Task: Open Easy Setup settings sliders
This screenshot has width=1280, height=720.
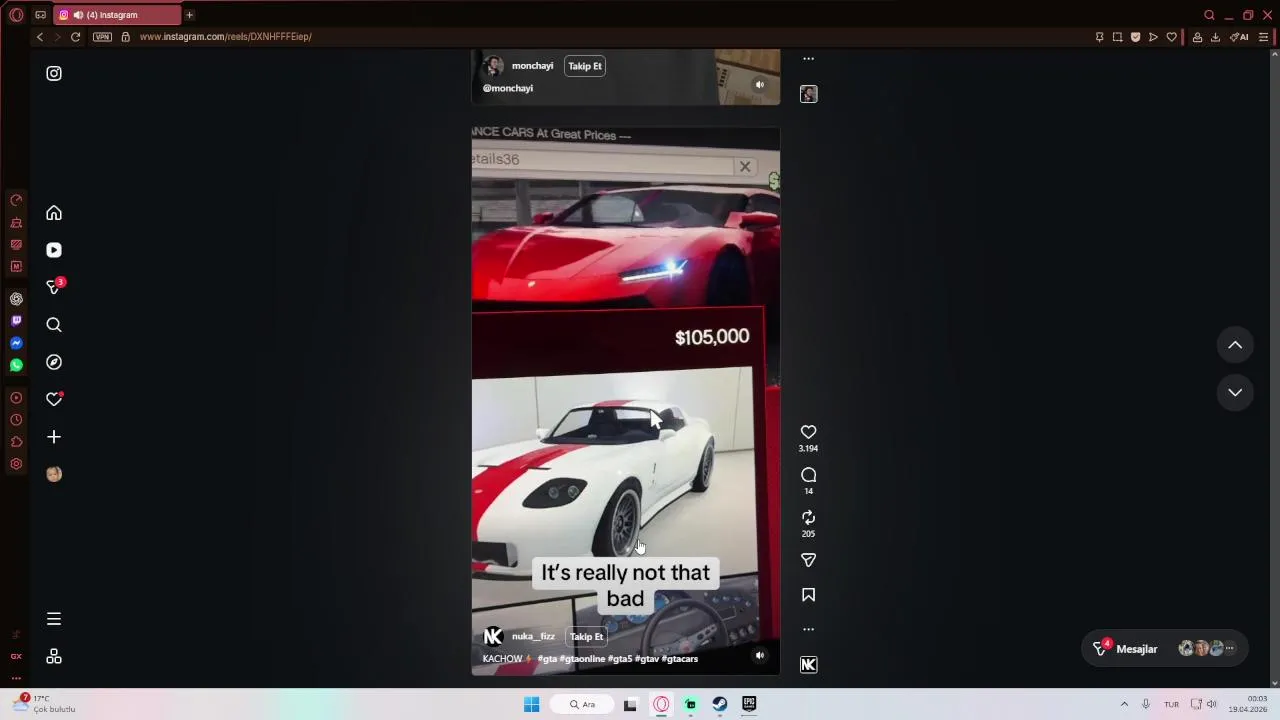Action: (x=1264, y=37)
